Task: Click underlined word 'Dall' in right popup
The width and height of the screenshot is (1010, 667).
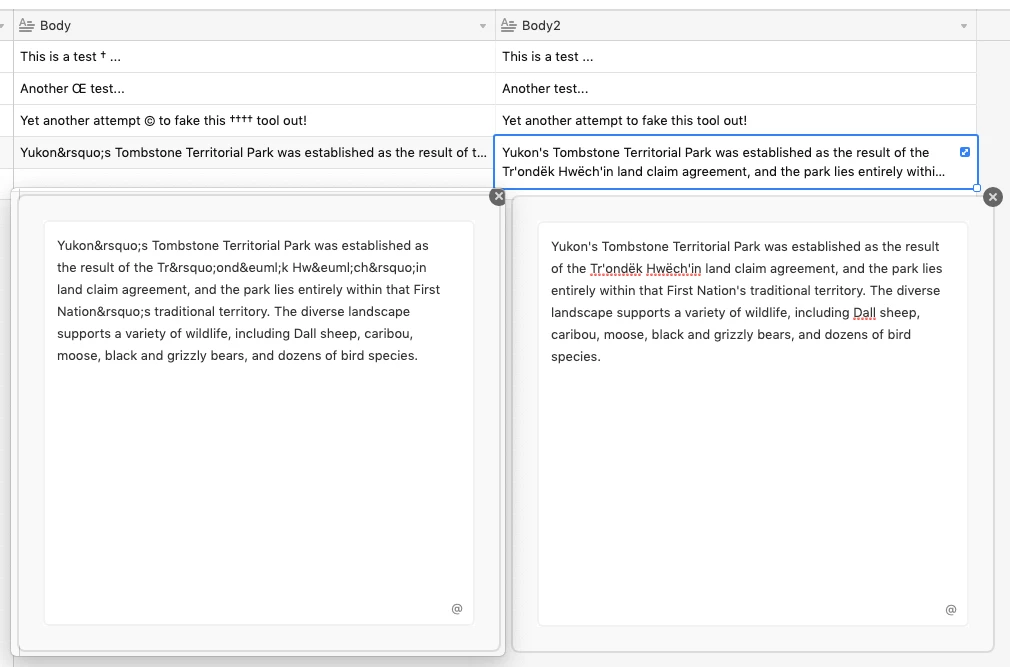Action: pyautogui.click(x=864, y=312)
